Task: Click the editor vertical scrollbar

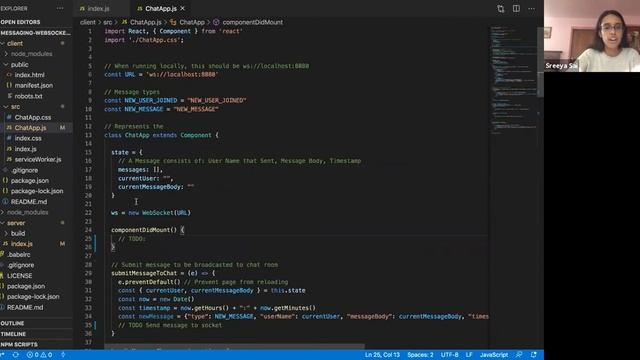Action: tap(540, 61)
